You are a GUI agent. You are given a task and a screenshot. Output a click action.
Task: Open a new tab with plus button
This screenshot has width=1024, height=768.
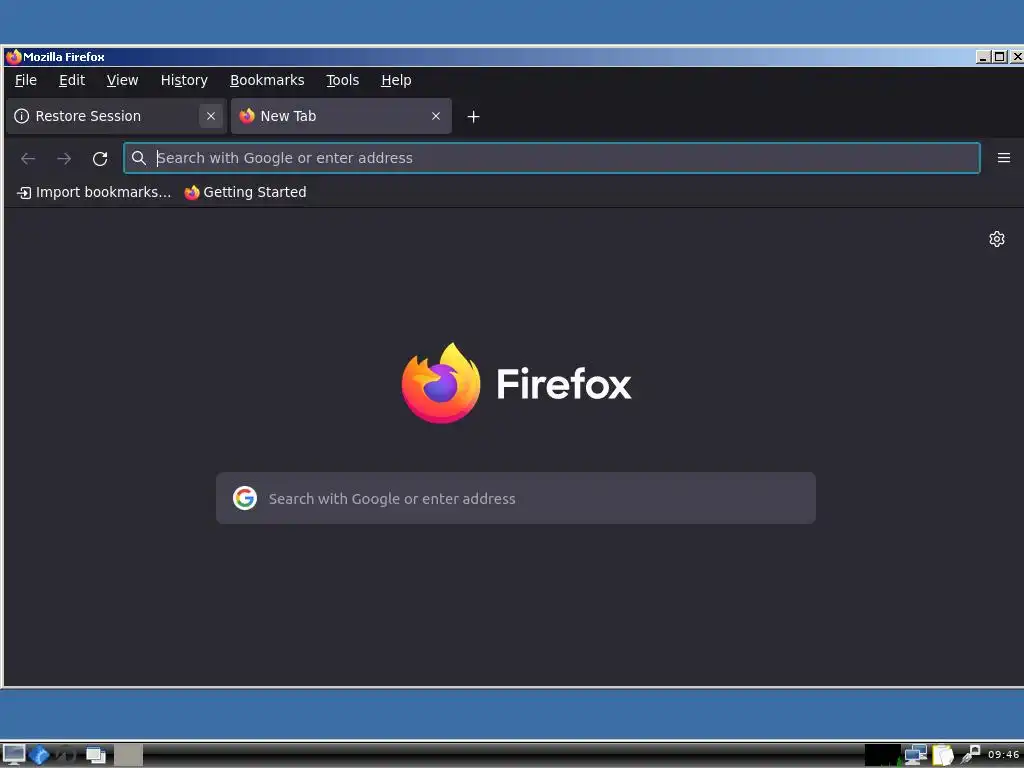[x=473, y=117]
